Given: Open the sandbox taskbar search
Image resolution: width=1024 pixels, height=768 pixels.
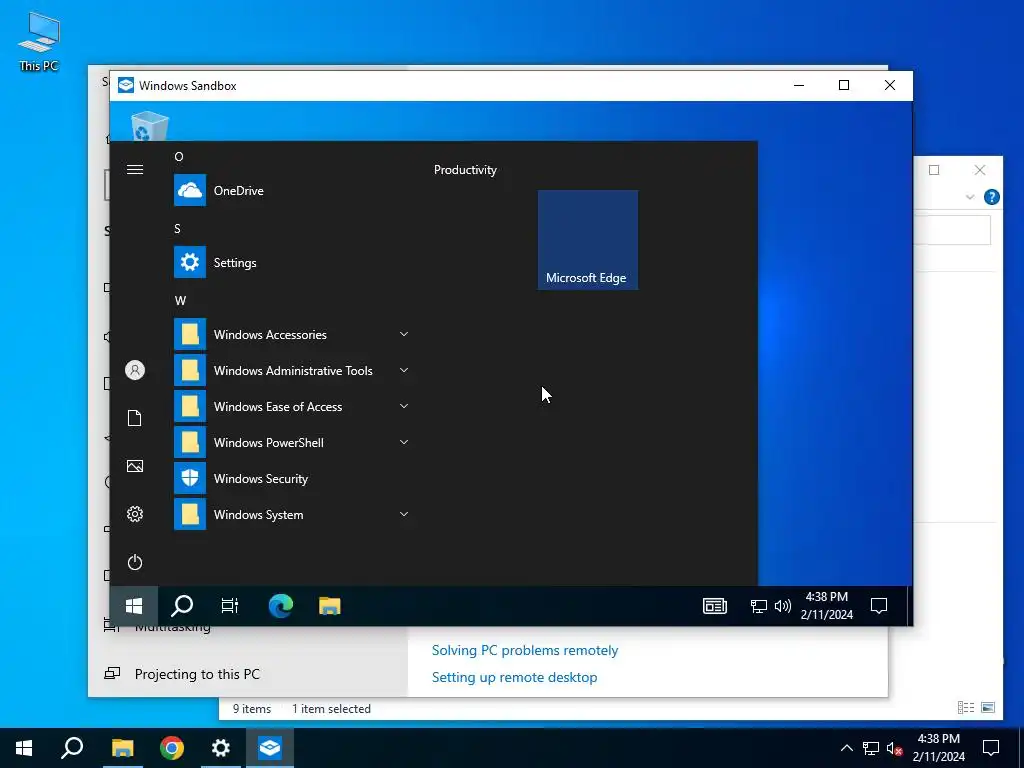Looking at the screenshot, I should (182, 606).
